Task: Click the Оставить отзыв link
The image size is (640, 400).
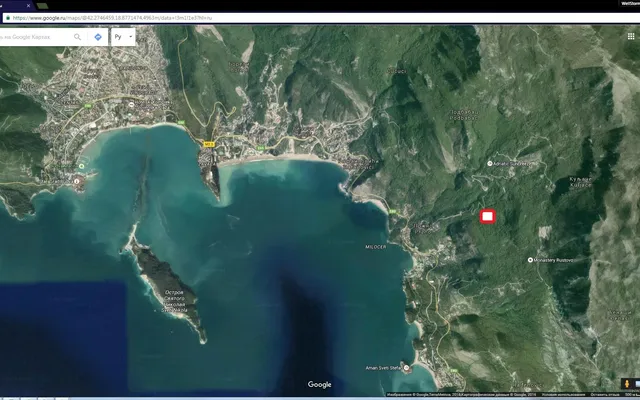Action: click(x=606, y=395)
